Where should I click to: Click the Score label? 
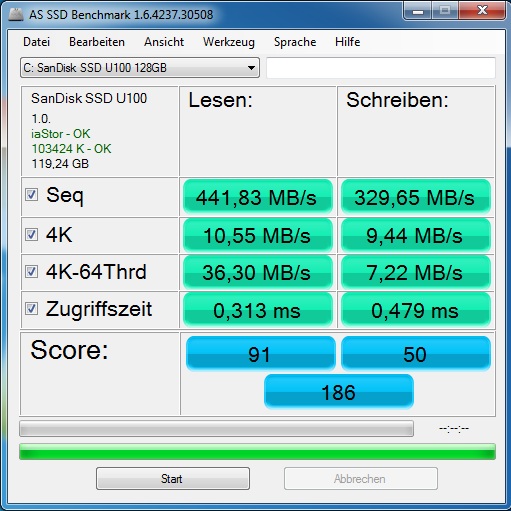pos(69,350)
